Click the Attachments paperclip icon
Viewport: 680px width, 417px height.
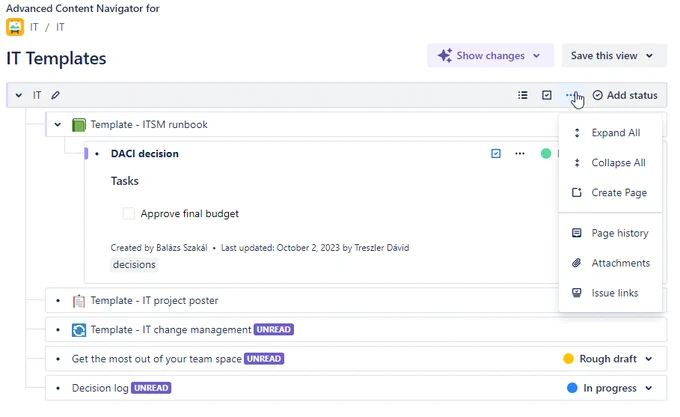(576, 263)
